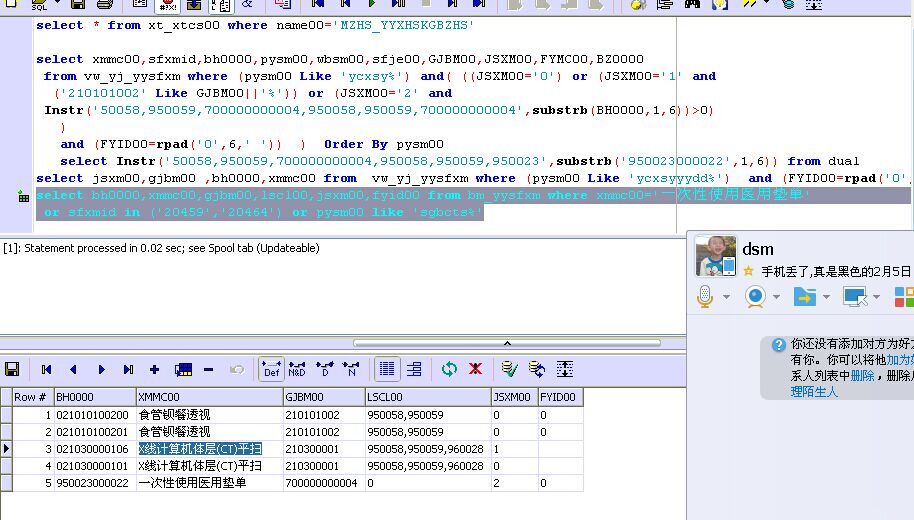914x520 pixels.
Task: Move to the next record with the right arrow
Action: [x=101, y=369]
